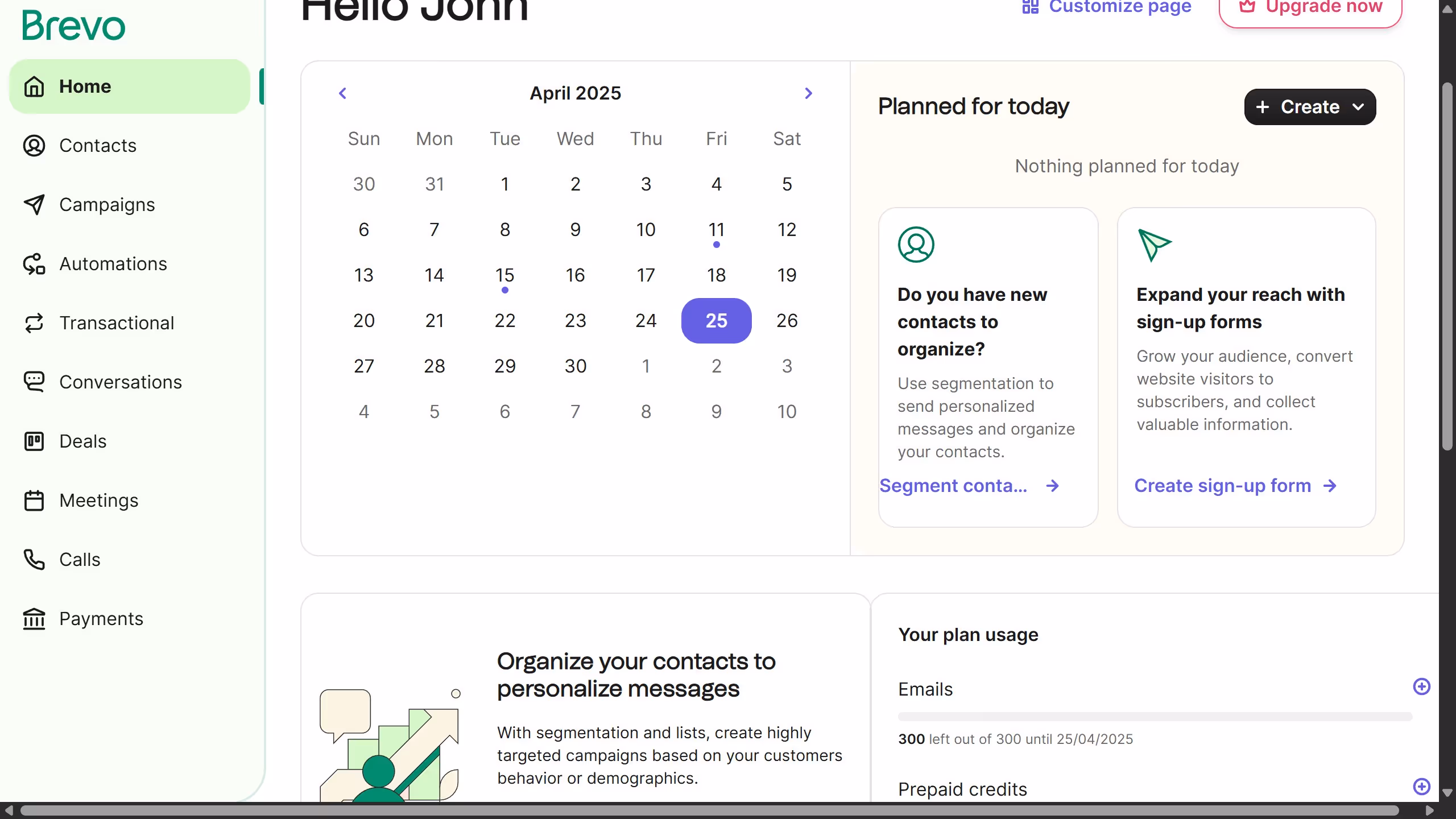Click the Transactional arrows icon
Image resolution: width=1456 pixels, height=819 pixels.
point(34,323)
